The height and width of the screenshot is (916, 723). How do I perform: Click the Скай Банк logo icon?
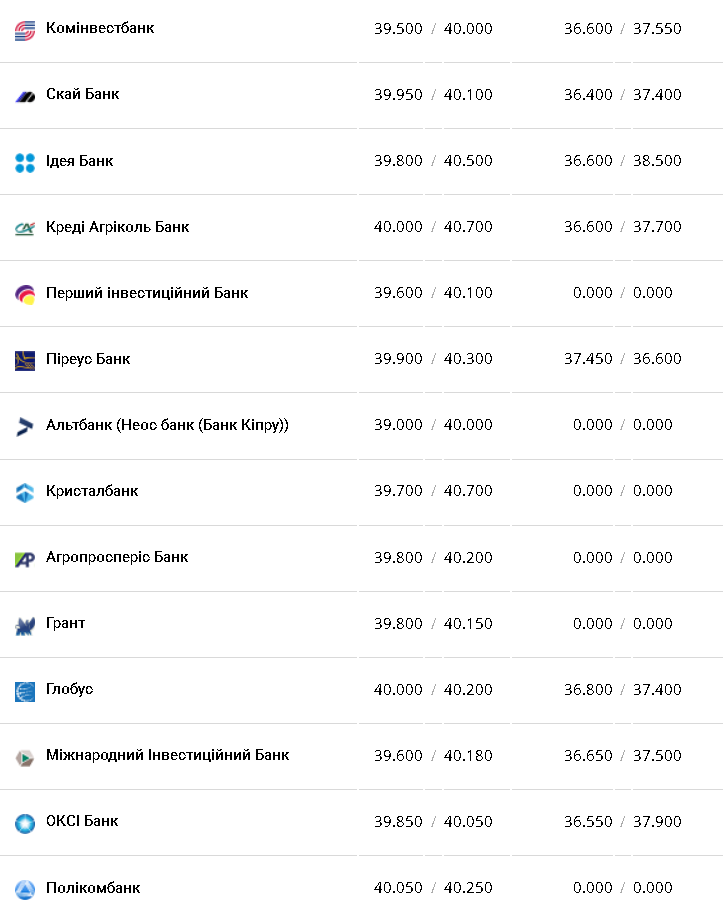25,96
